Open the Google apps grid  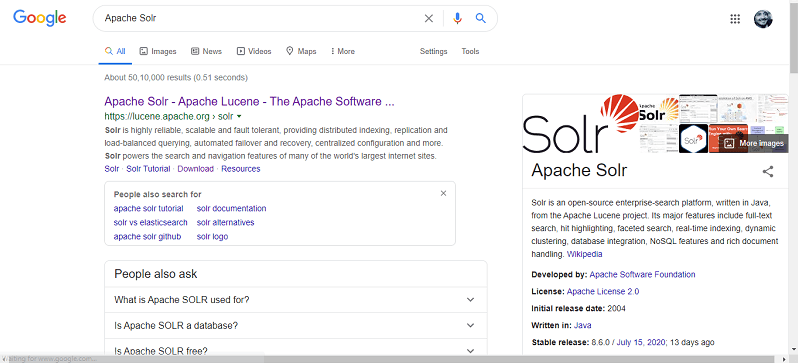[x=735, y=19]
